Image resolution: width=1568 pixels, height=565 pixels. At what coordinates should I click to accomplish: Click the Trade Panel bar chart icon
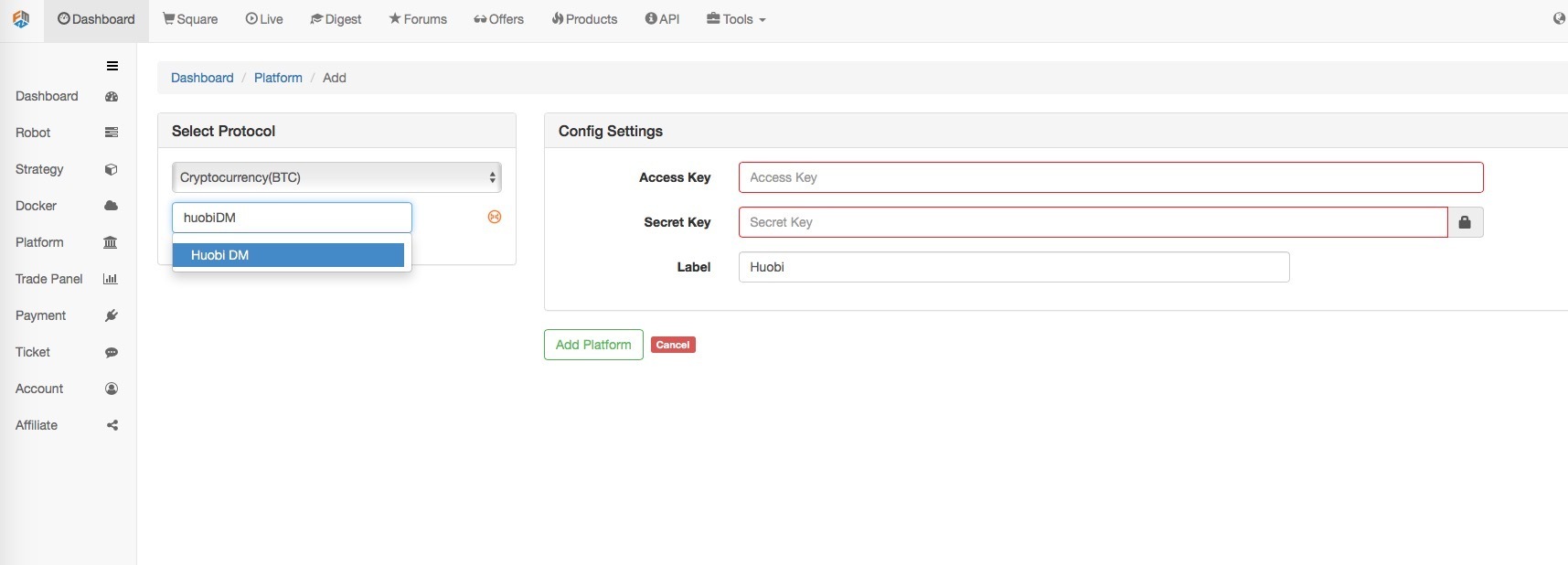[x=111, y=279]
